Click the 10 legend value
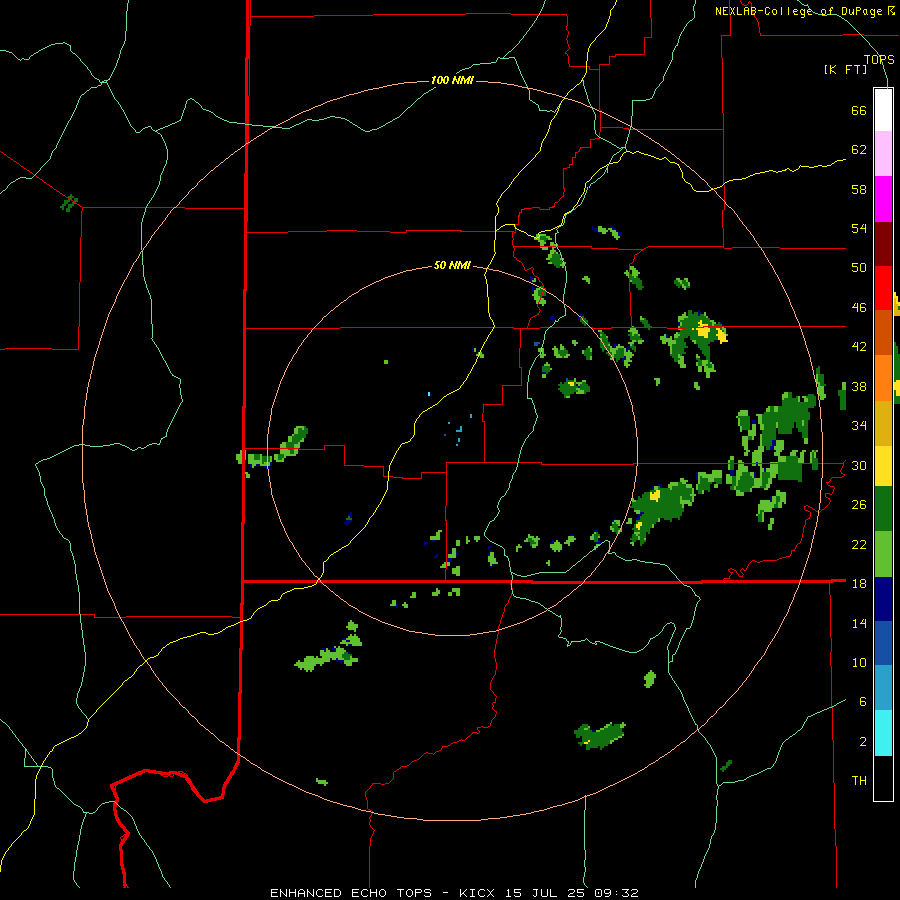 pyautogui.click(x=859, y=662)
